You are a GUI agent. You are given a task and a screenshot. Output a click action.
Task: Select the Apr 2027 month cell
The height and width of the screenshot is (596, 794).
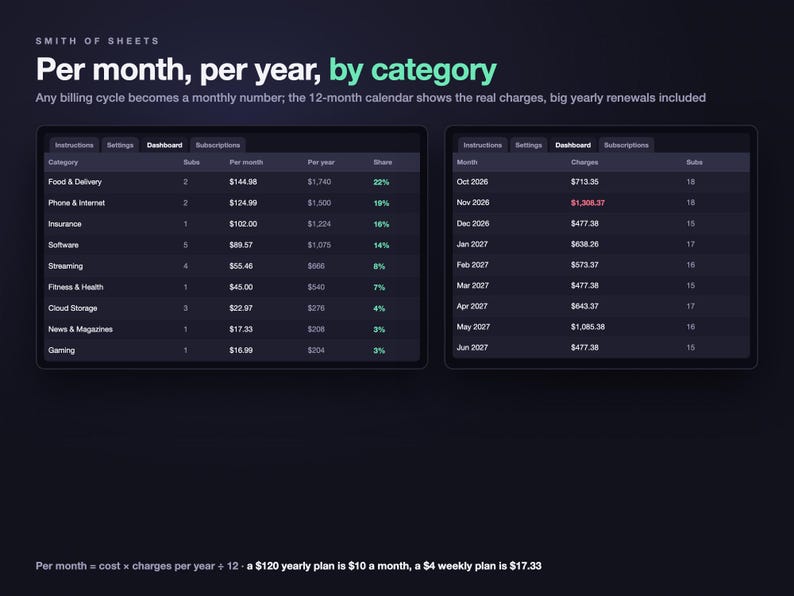(x=472, y=306)
